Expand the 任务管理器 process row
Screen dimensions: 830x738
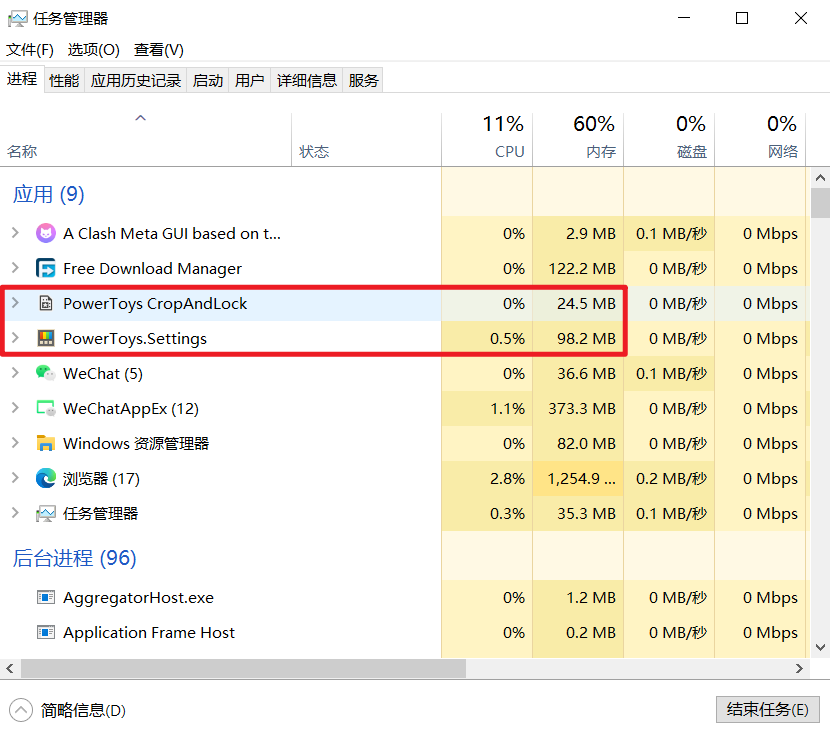tap(15, 512)
